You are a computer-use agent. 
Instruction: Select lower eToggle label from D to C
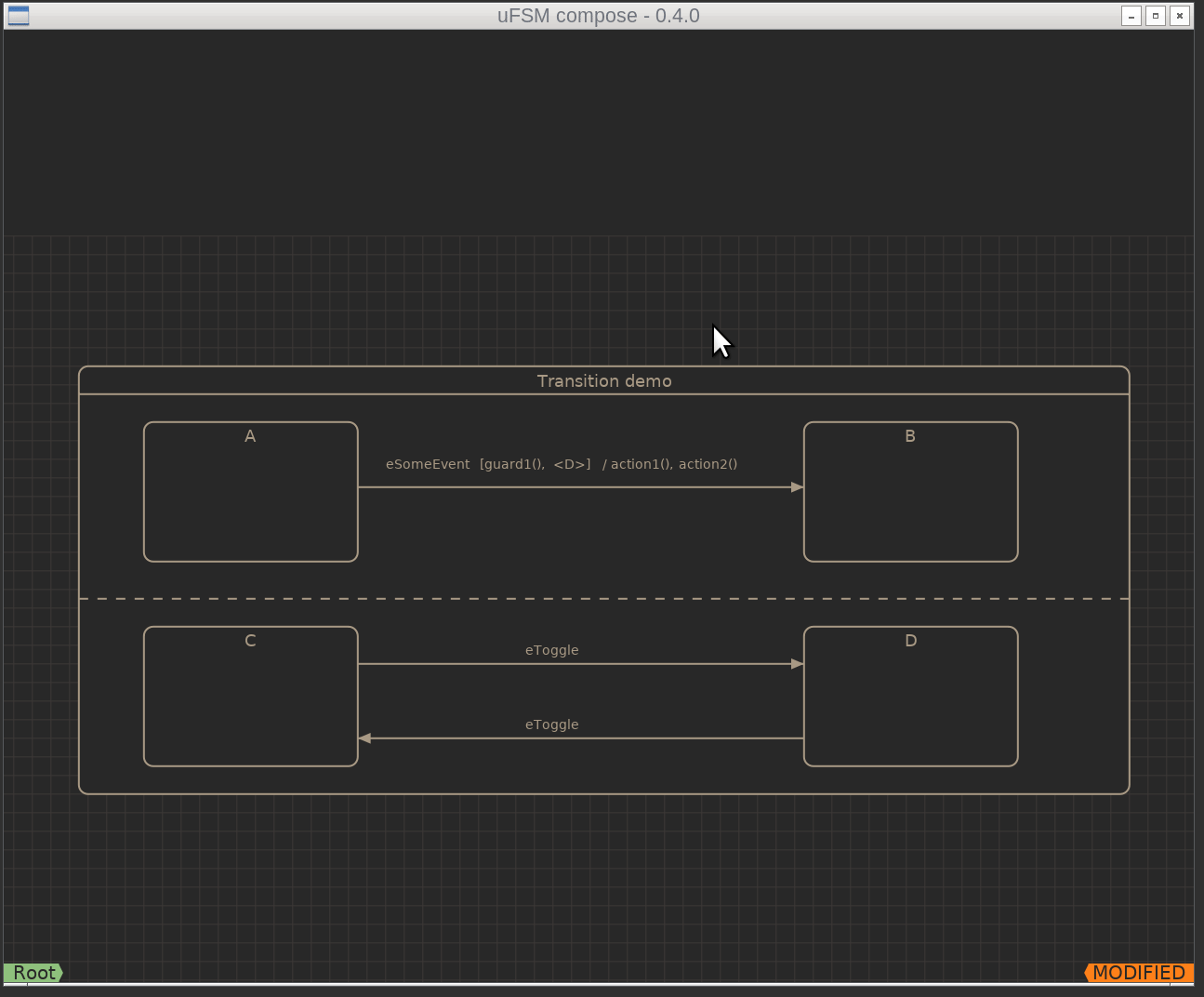[x=552, y=724]
